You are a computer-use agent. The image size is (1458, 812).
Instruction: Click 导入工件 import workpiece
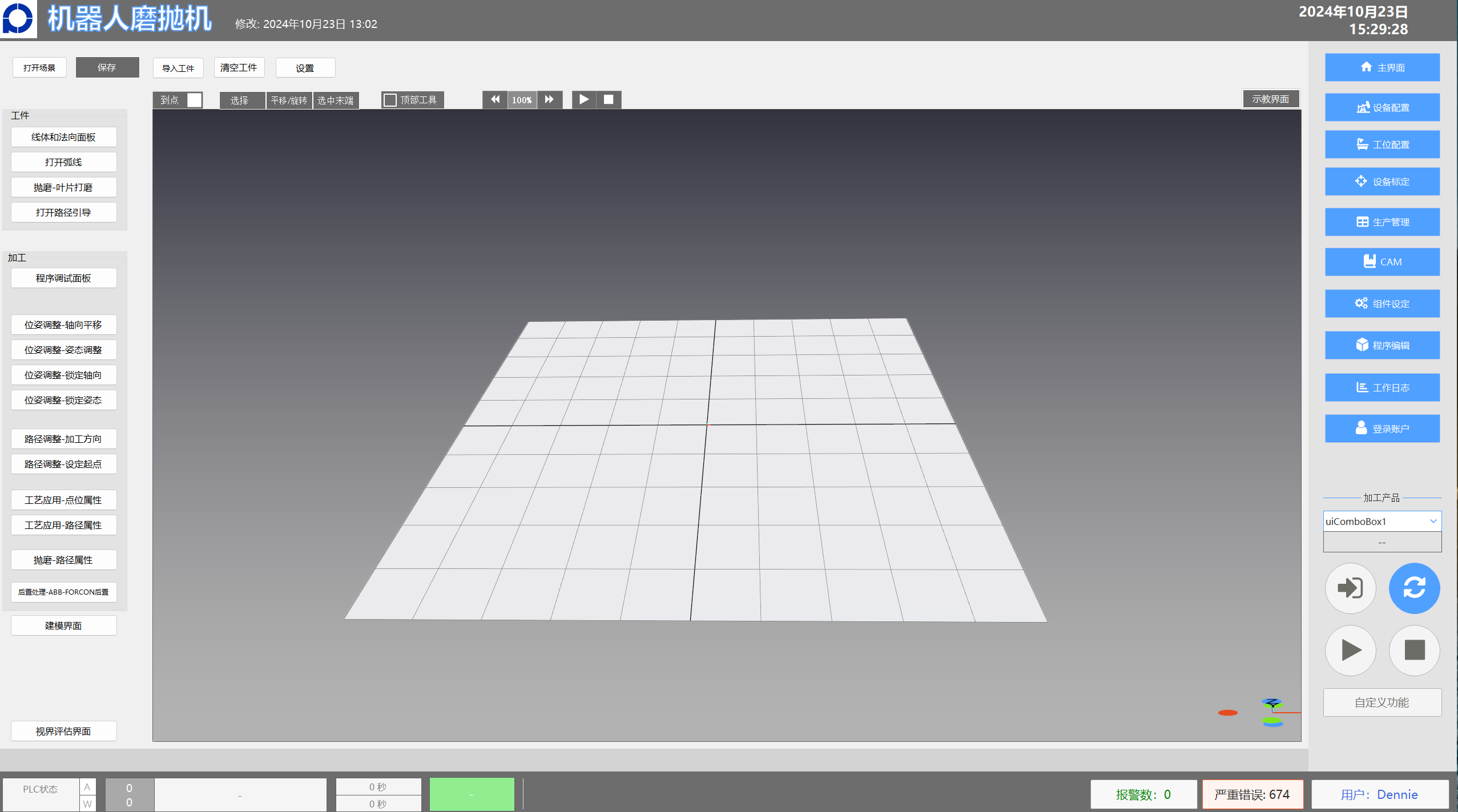coord(178,68)
